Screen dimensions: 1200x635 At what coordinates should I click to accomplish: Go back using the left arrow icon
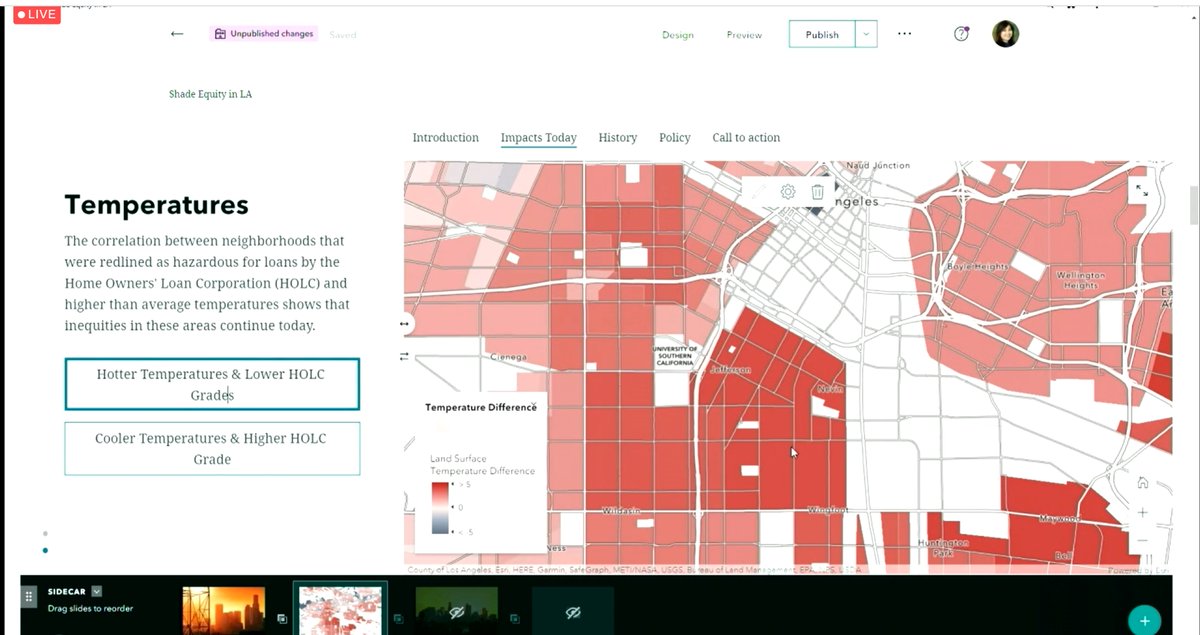click(177, 34)
